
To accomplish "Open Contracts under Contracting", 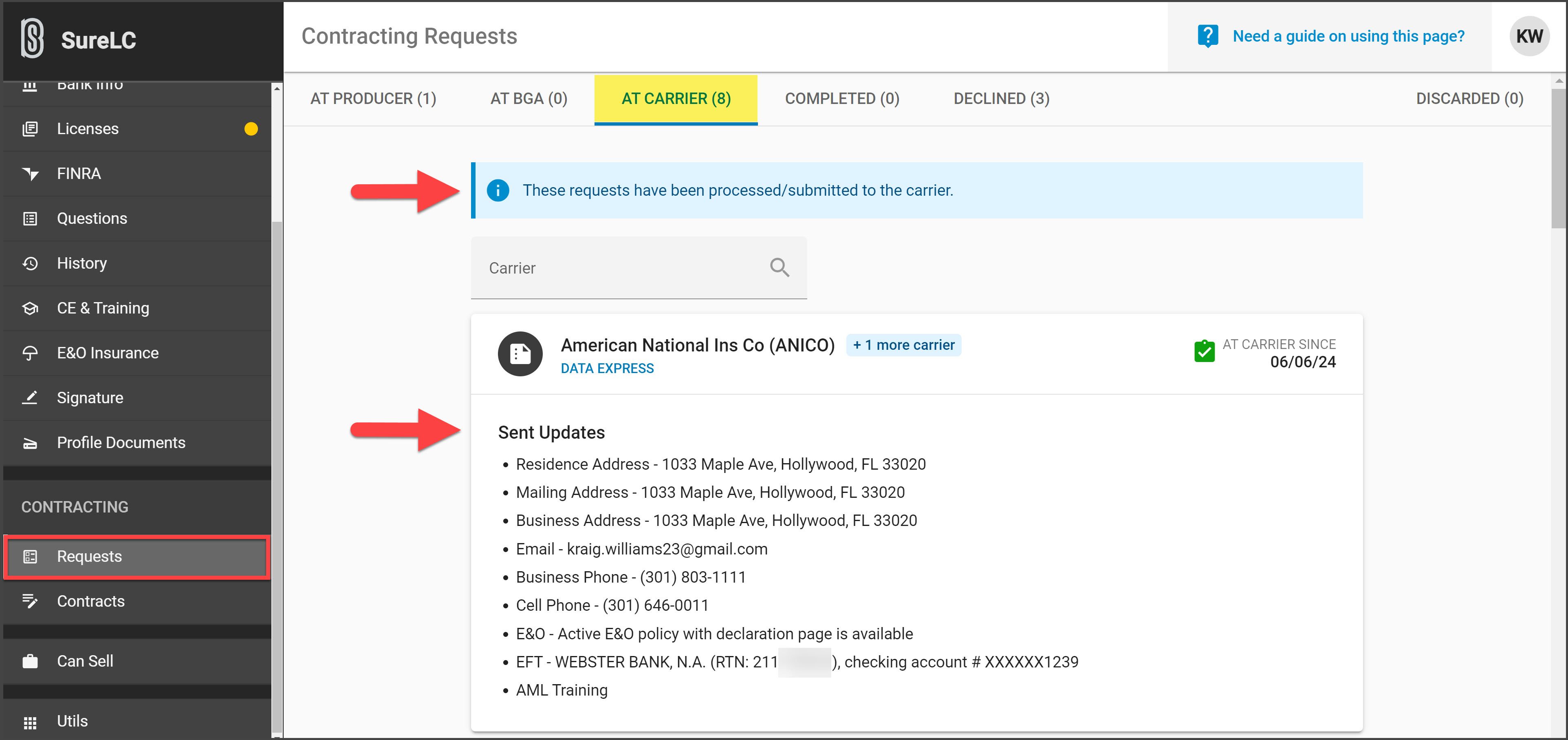I will [x=137, y=601].
